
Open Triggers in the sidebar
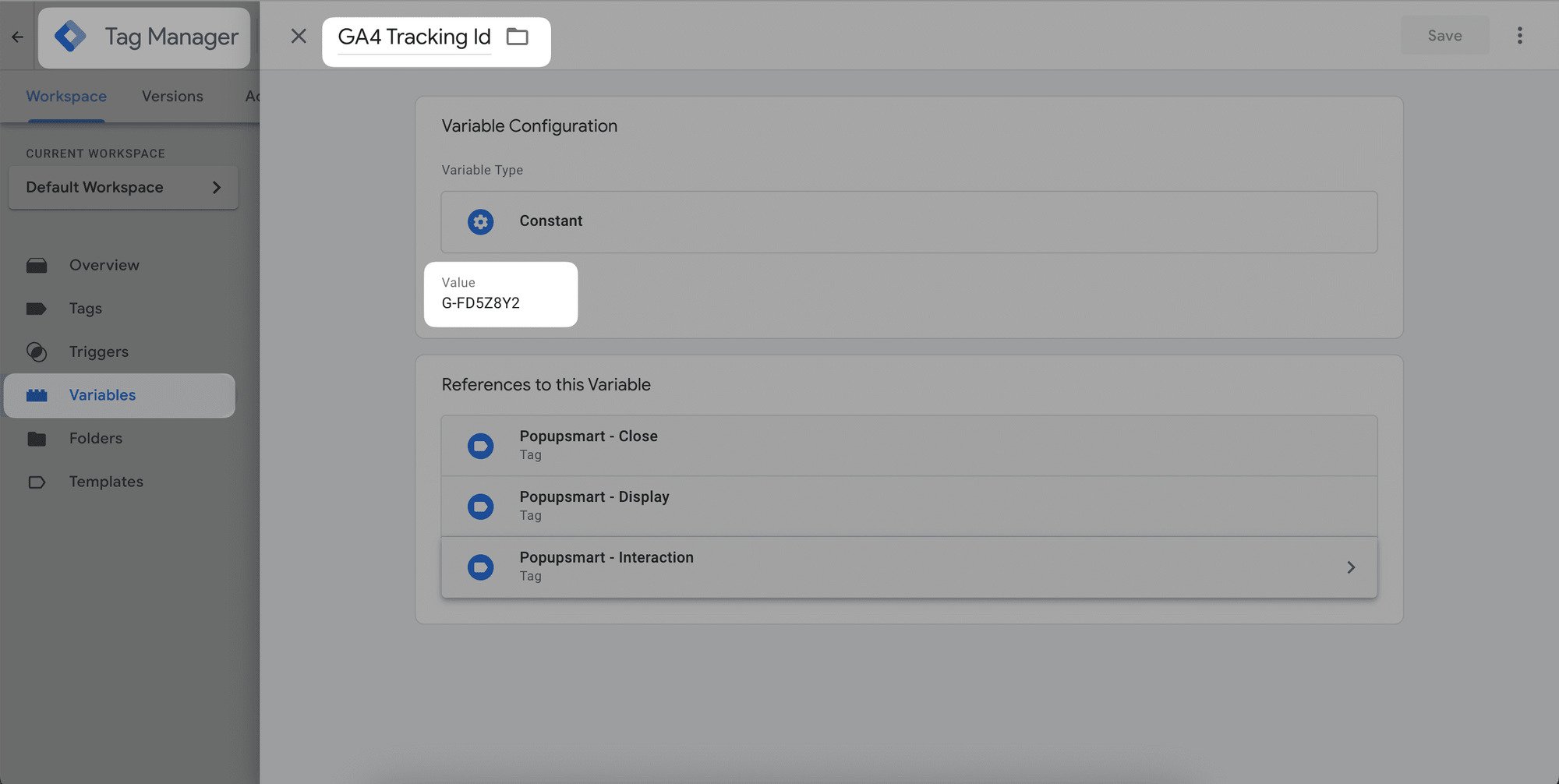point(99,351)
